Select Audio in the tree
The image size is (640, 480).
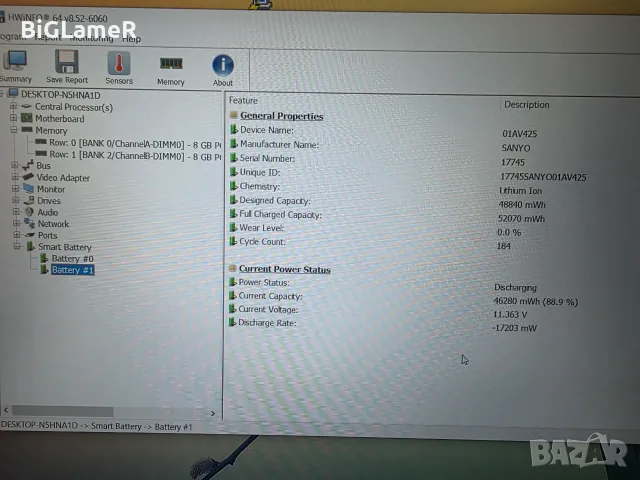tap(48, 212)
